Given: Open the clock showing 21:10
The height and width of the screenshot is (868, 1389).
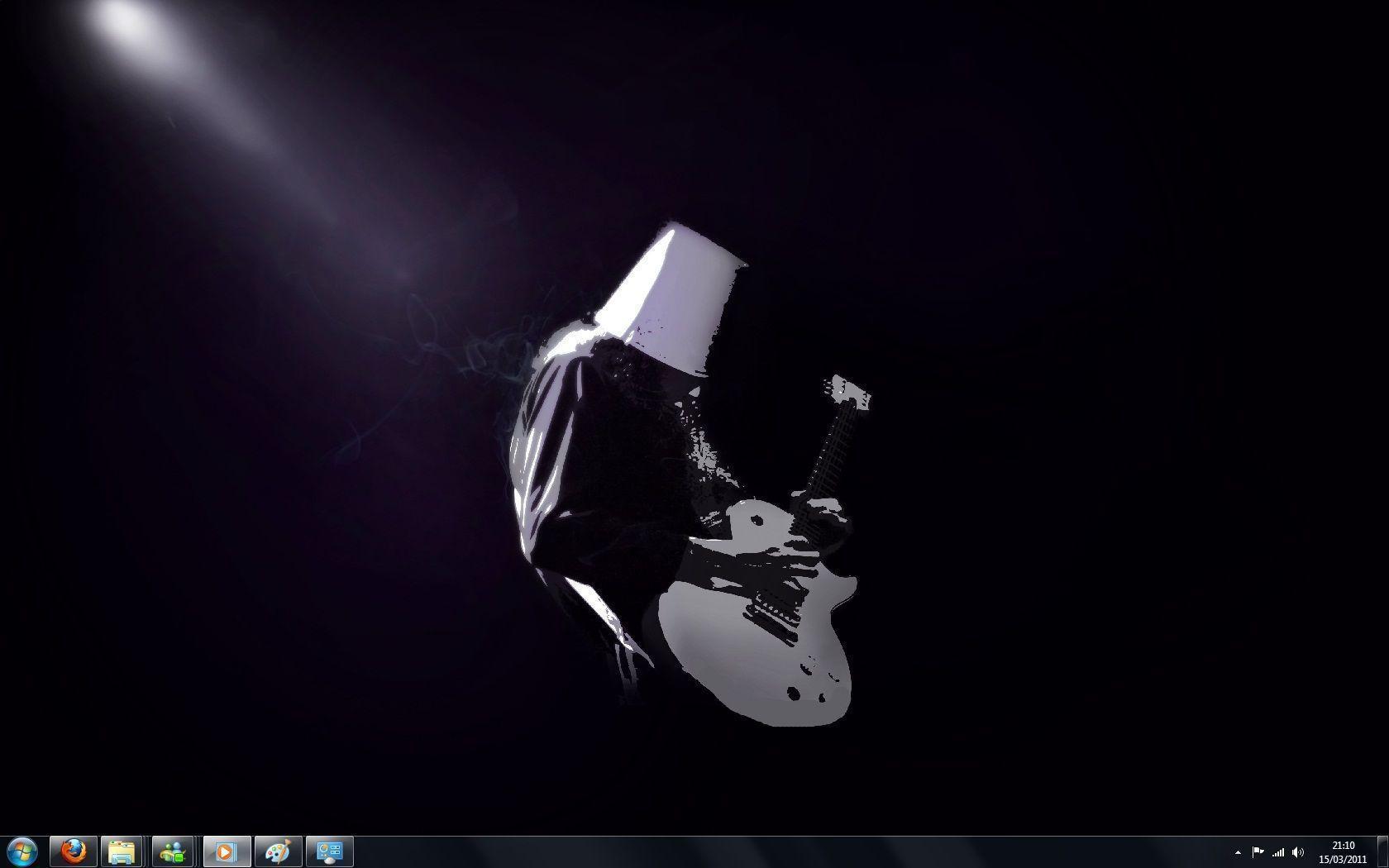Looking at the screenshot, I should (x=1344, y=852).
